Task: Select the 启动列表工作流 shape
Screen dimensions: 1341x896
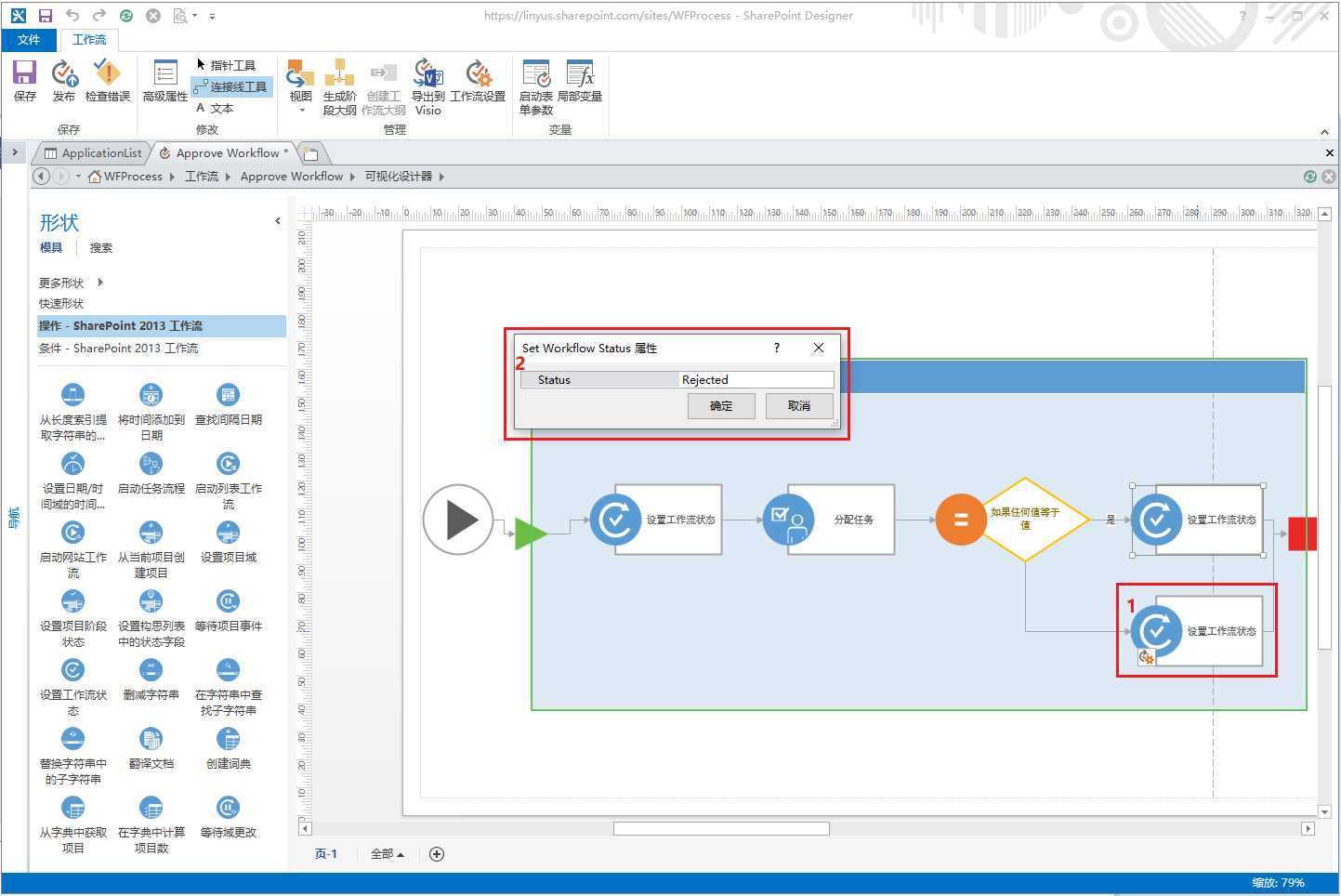Action: (x=228, y=481)
